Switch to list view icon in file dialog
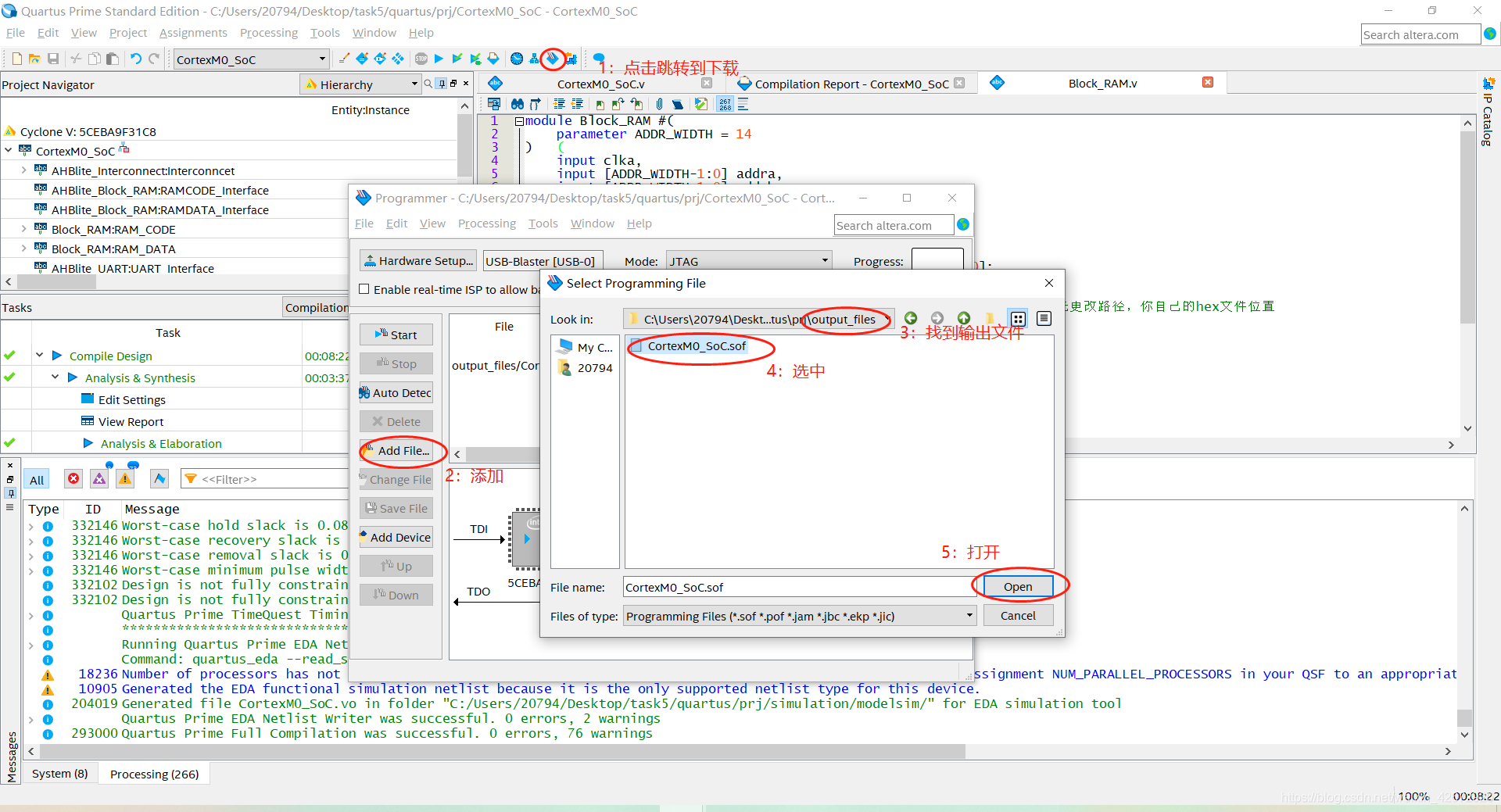This screenshot has height=812, width=1501. pos(1018,318)
